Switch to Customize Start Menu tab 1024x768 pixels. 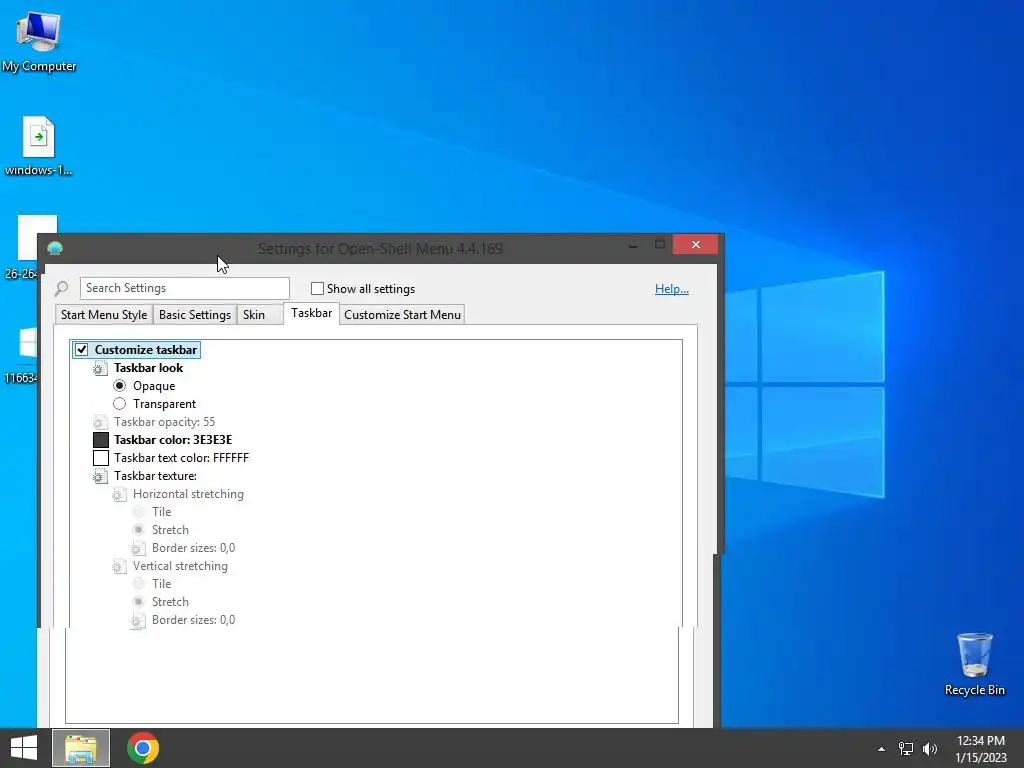pos(402,315)
